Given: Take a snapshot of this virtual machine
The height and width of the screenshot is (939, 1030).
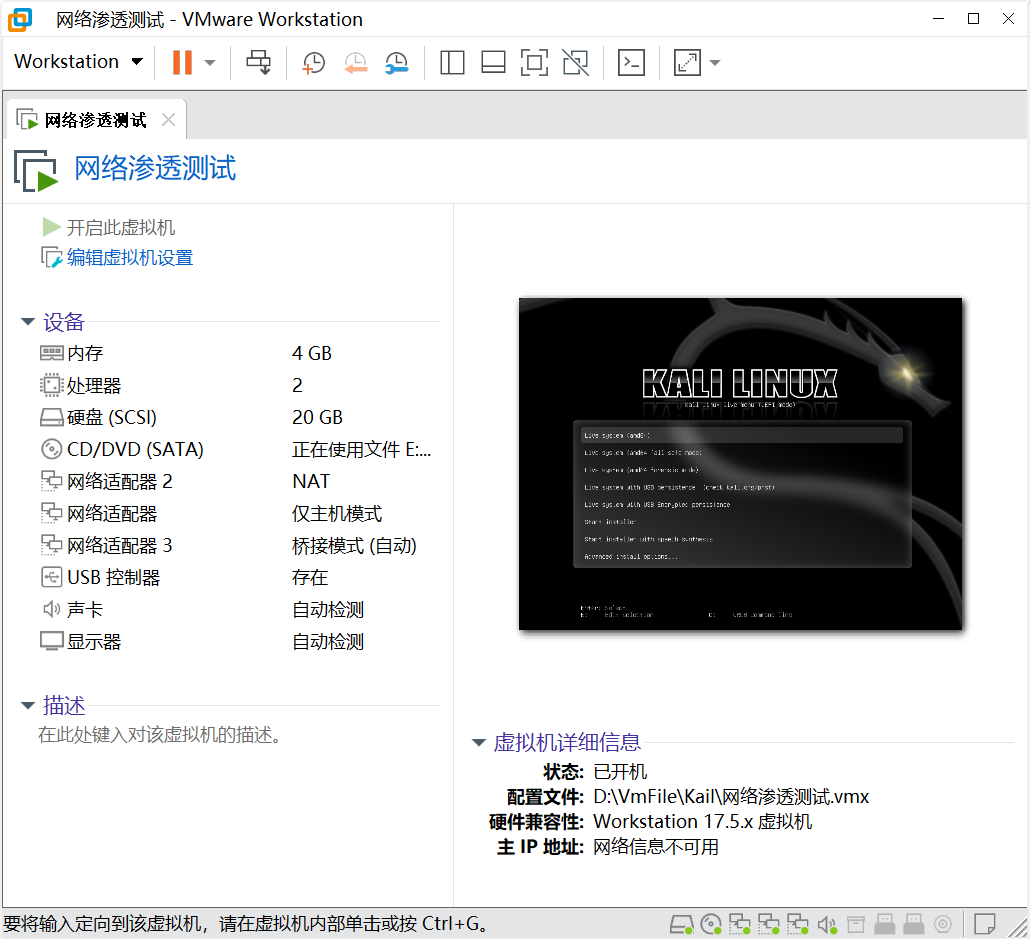Looking at the screenshot, I should pyautogui.click(x=313, y=63).
